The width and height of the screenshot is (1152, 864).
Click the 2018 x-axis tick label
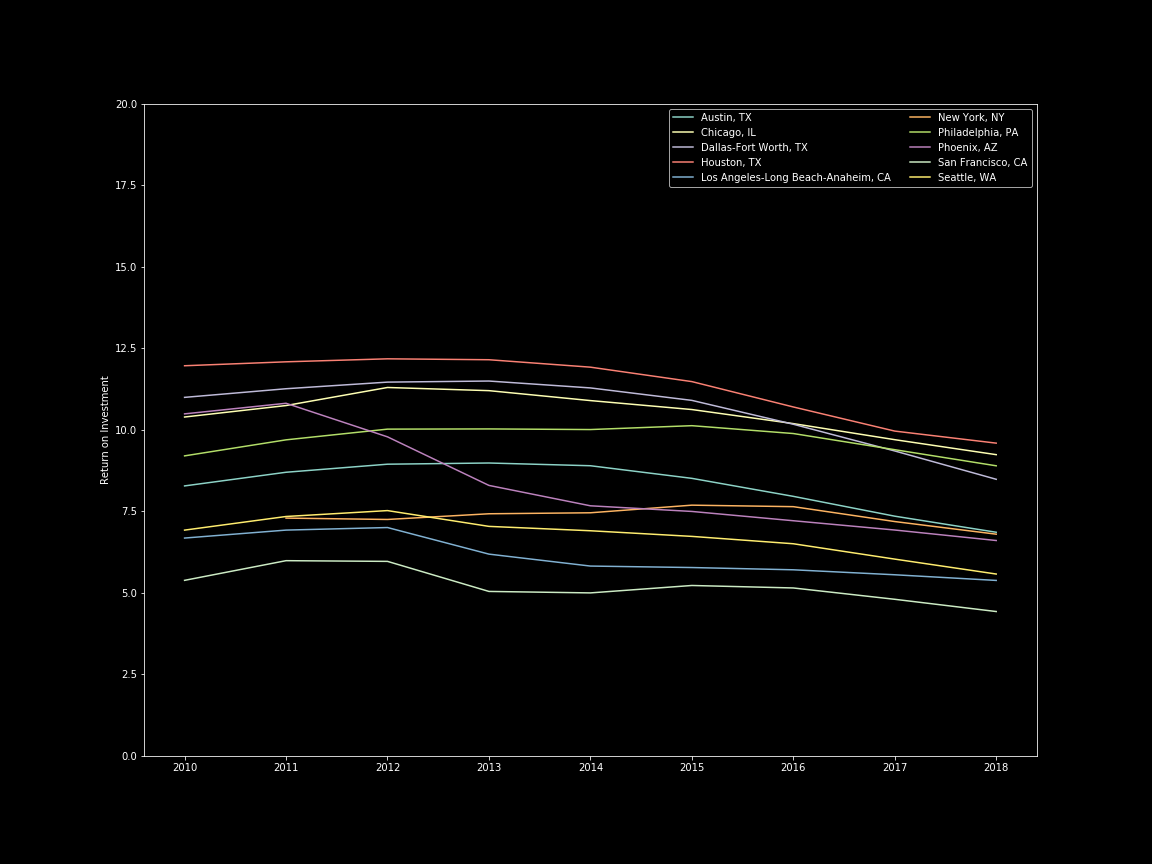point(996,768)
